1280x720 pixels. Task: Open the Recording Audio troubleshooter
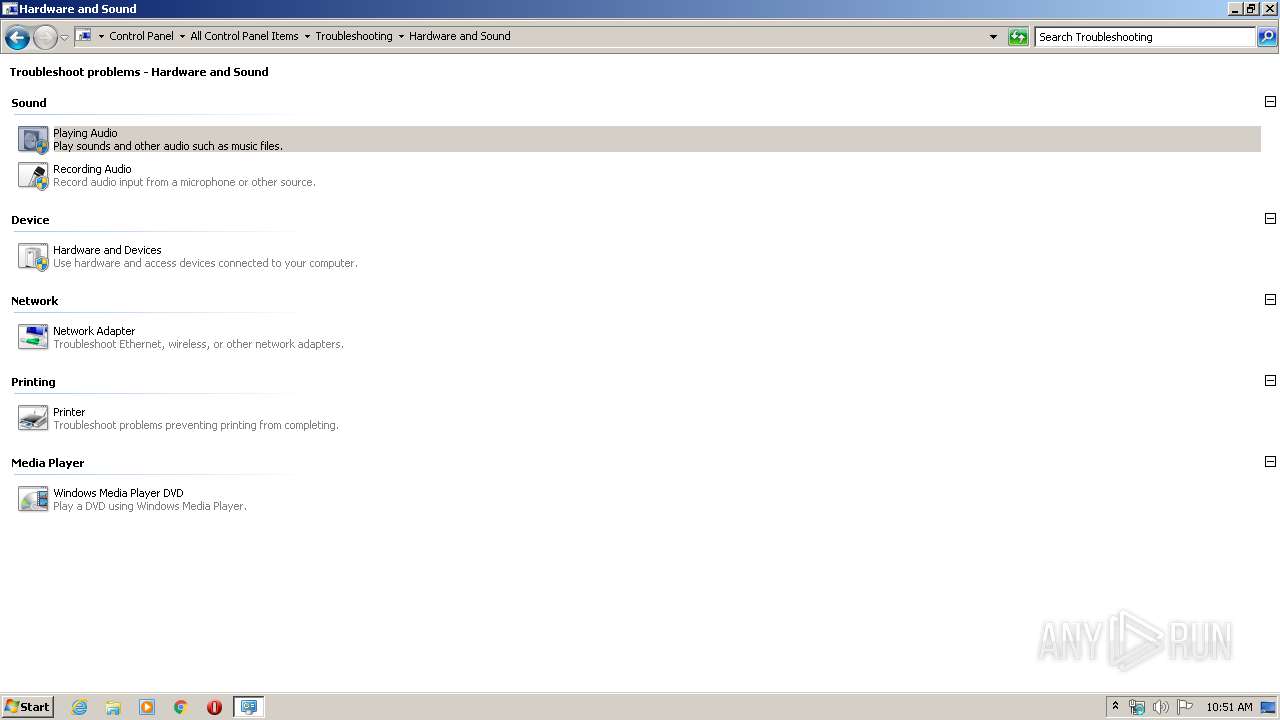92,169
